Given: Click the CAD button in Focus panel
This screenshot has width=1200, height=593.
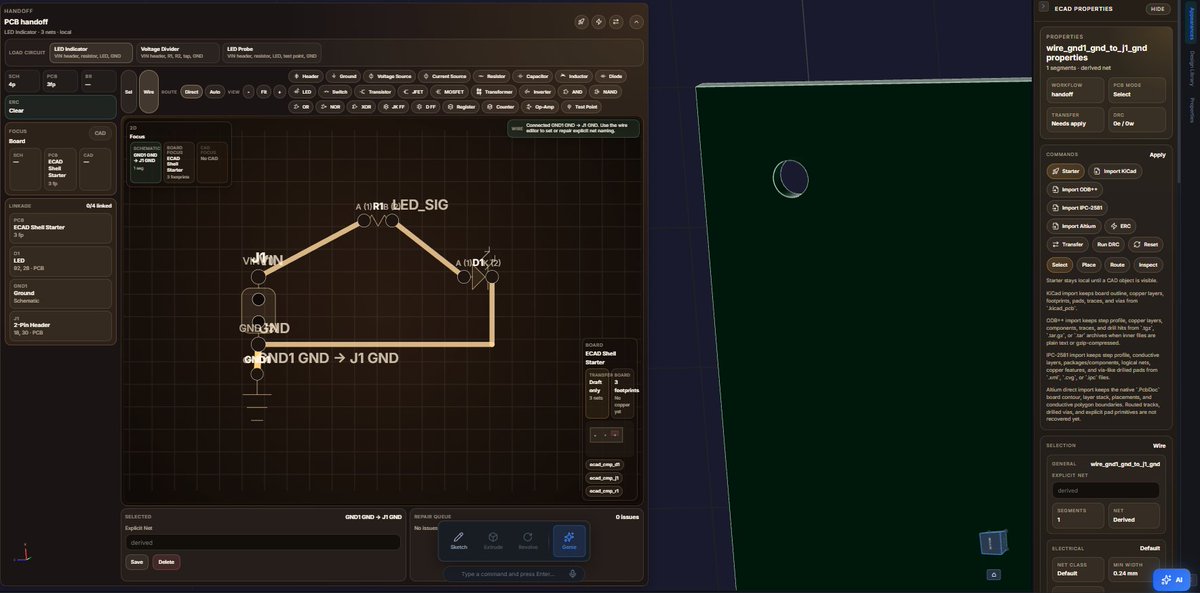Looking at the screenshot, I should (x=100, y=132).
